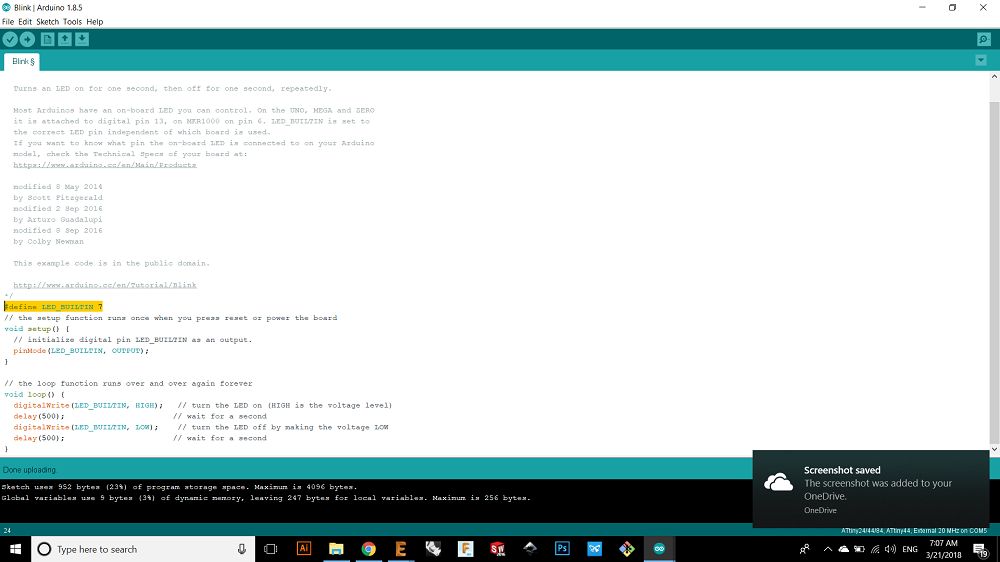Click the editor scrollbar up arrow

(x=994, y=77)
